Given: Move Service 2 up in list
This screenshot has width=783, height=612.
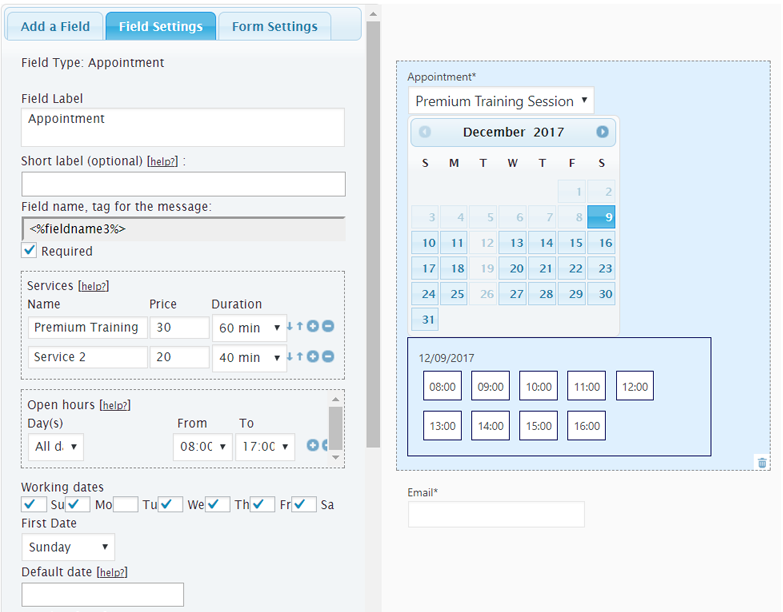Looking at the screenshot, I should click(x=300, y=357).
